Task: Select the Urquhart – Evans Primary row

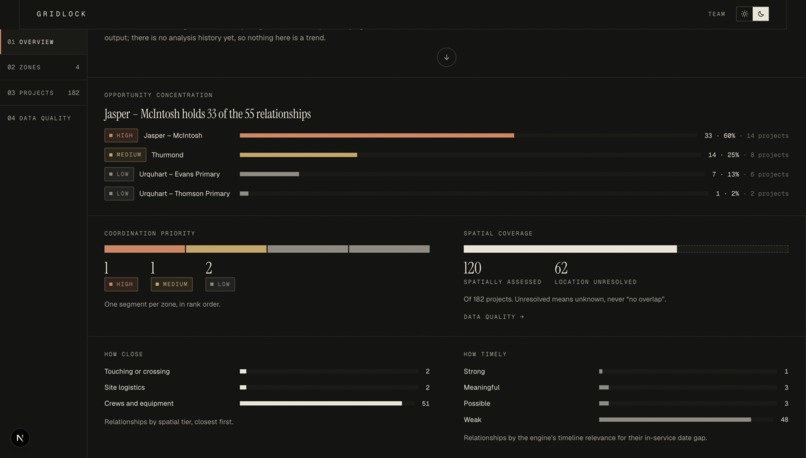Action: click(446, 174)
